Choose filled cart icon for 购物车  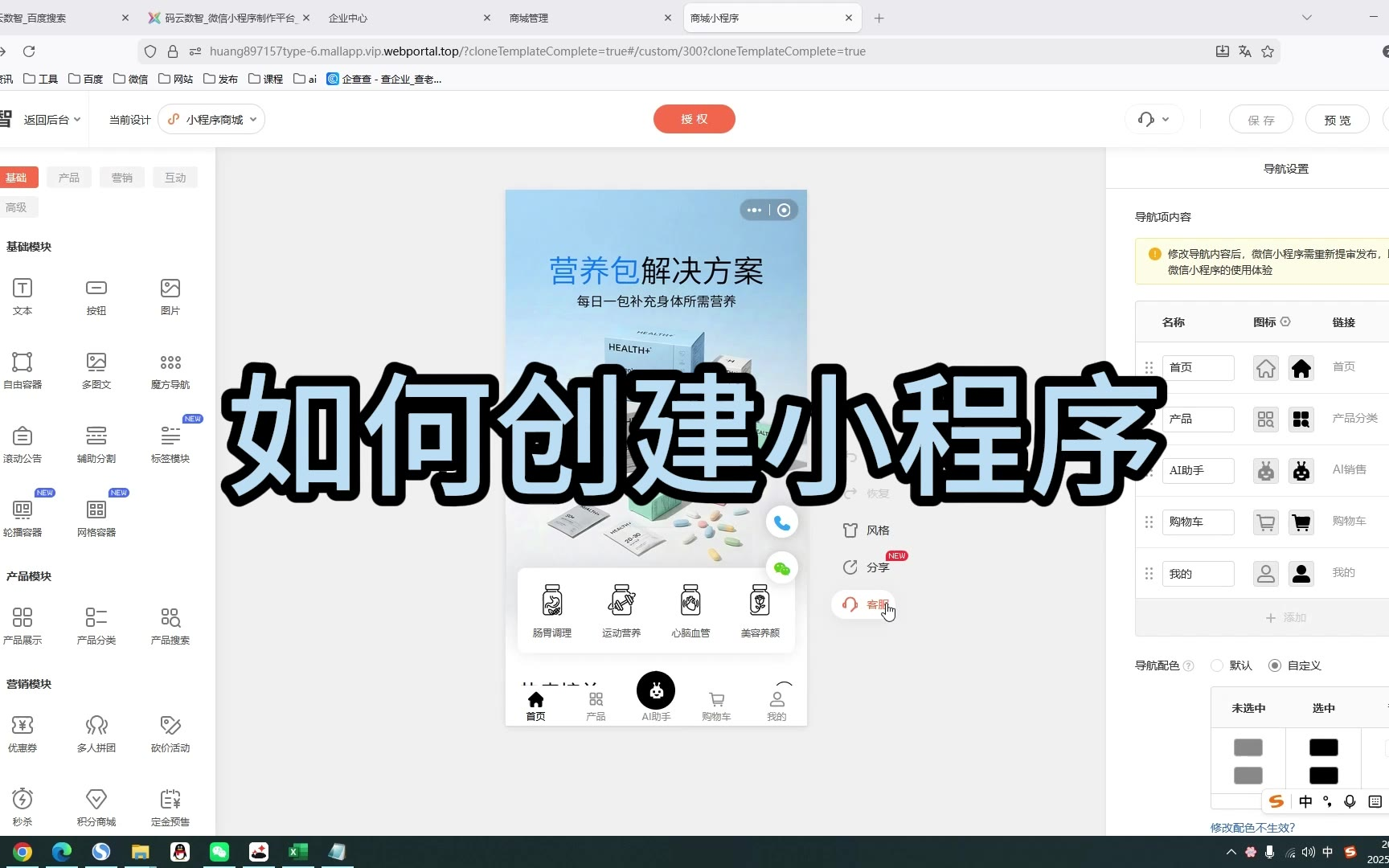[1301, 522]
